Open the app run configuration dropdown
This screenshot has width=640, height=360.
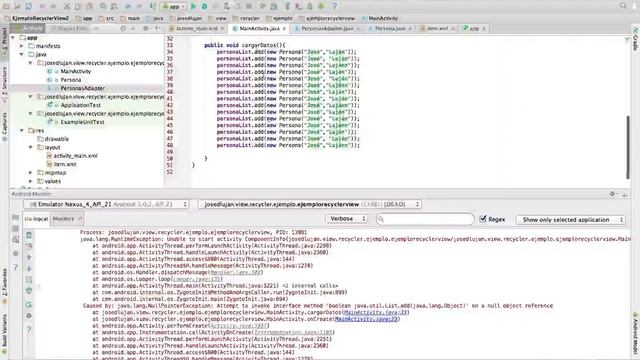click(173, 6)
